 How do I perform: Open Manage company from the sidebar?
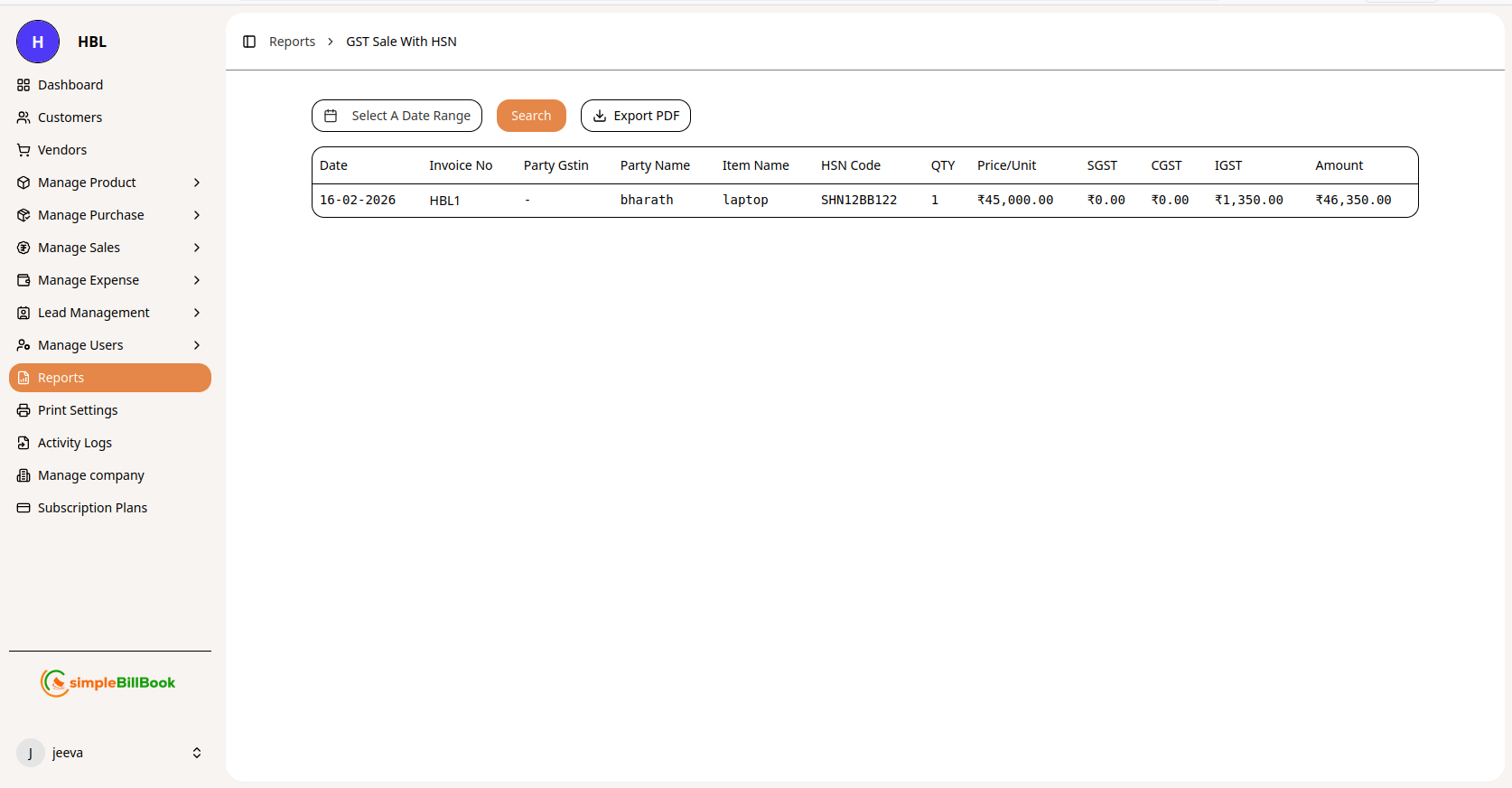pos(90,475)
